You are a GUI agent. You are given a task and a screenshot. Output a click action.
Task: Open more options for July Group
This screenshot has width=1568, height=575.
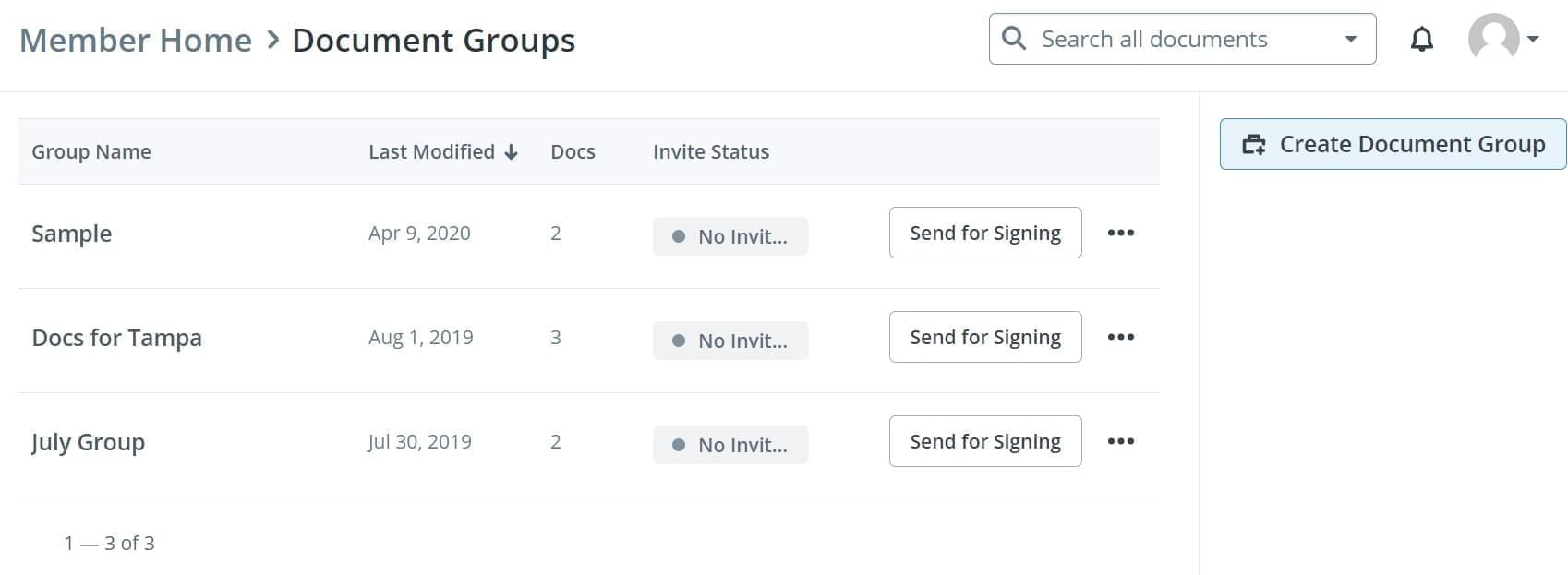coord(1120,441)
